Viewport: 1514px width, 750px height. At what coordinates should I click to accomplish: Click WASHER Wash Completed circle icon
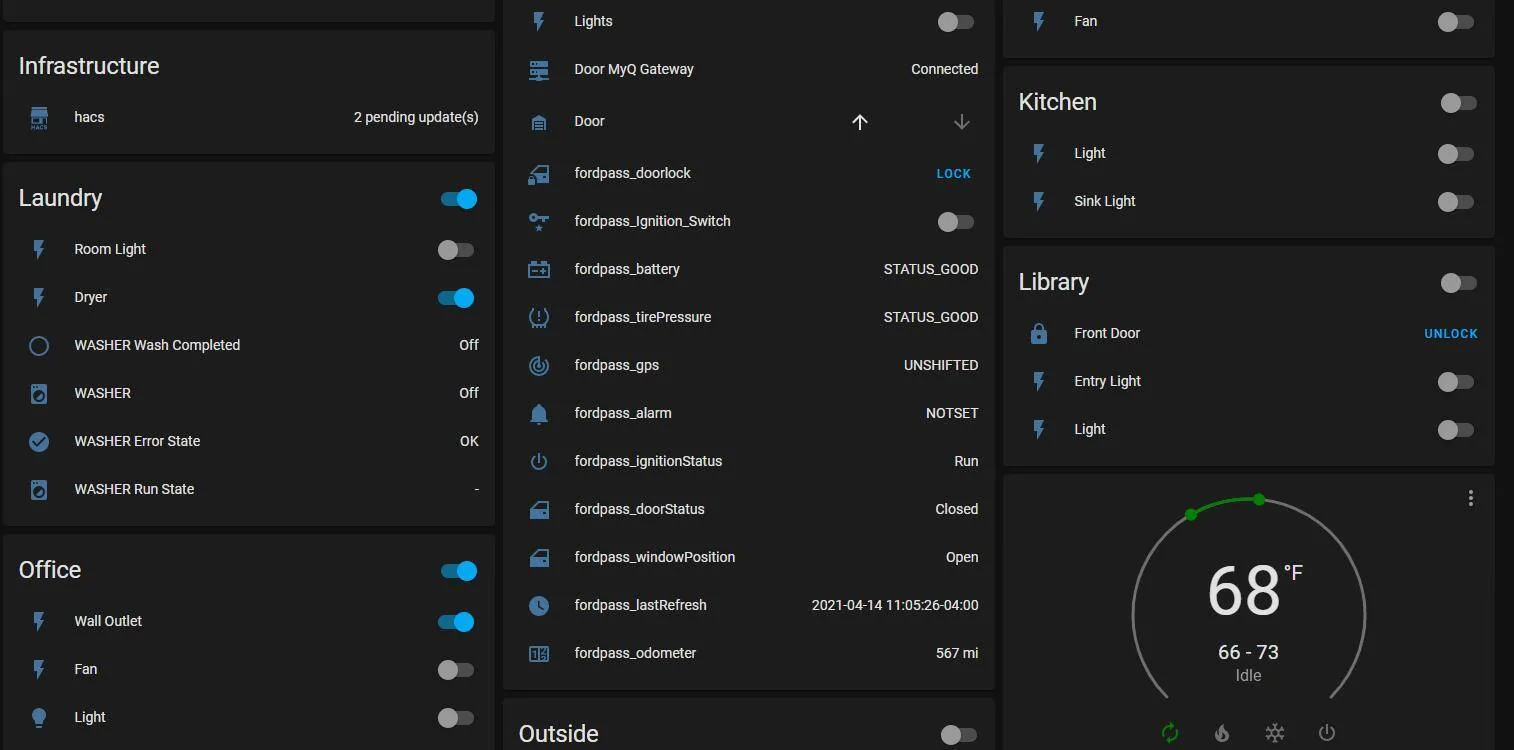click(39, 345)
